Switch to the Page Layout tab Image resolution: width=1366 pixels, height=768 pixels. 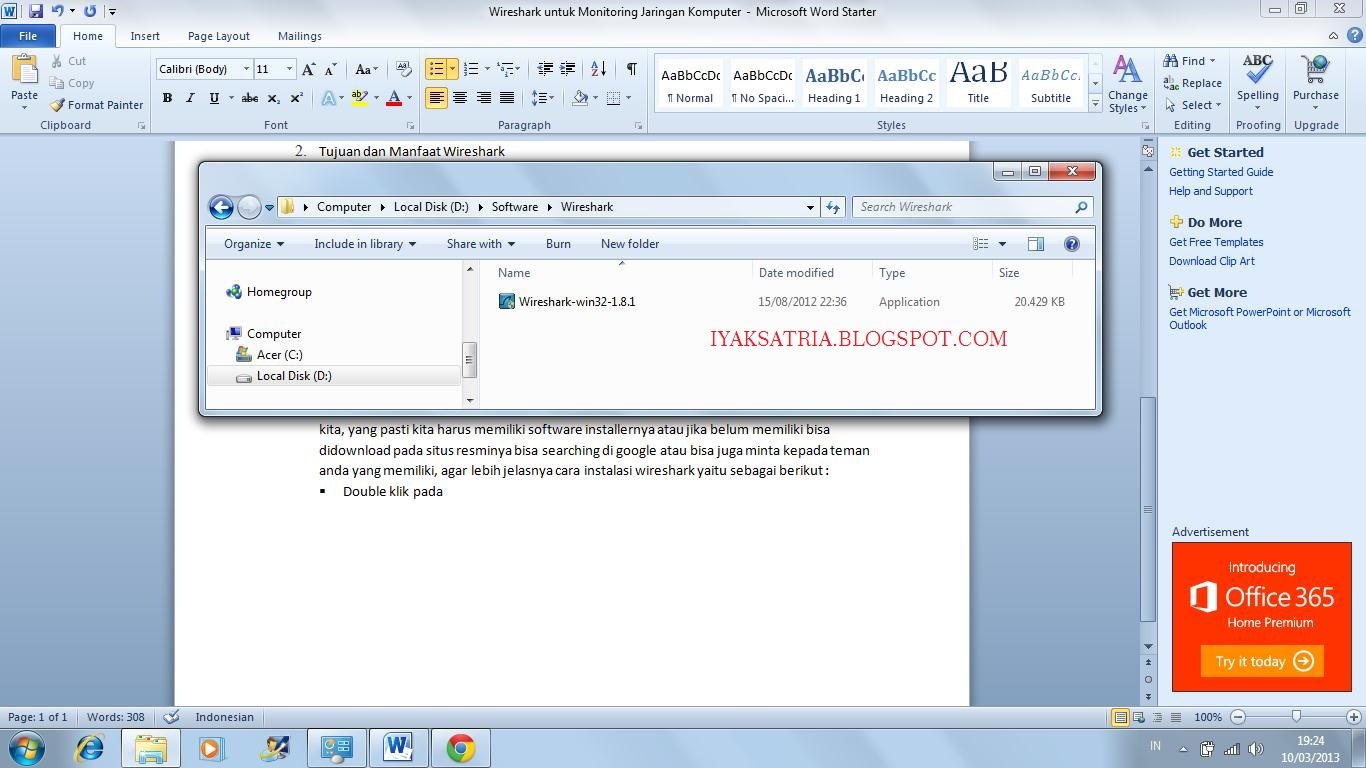click(219, 36)
